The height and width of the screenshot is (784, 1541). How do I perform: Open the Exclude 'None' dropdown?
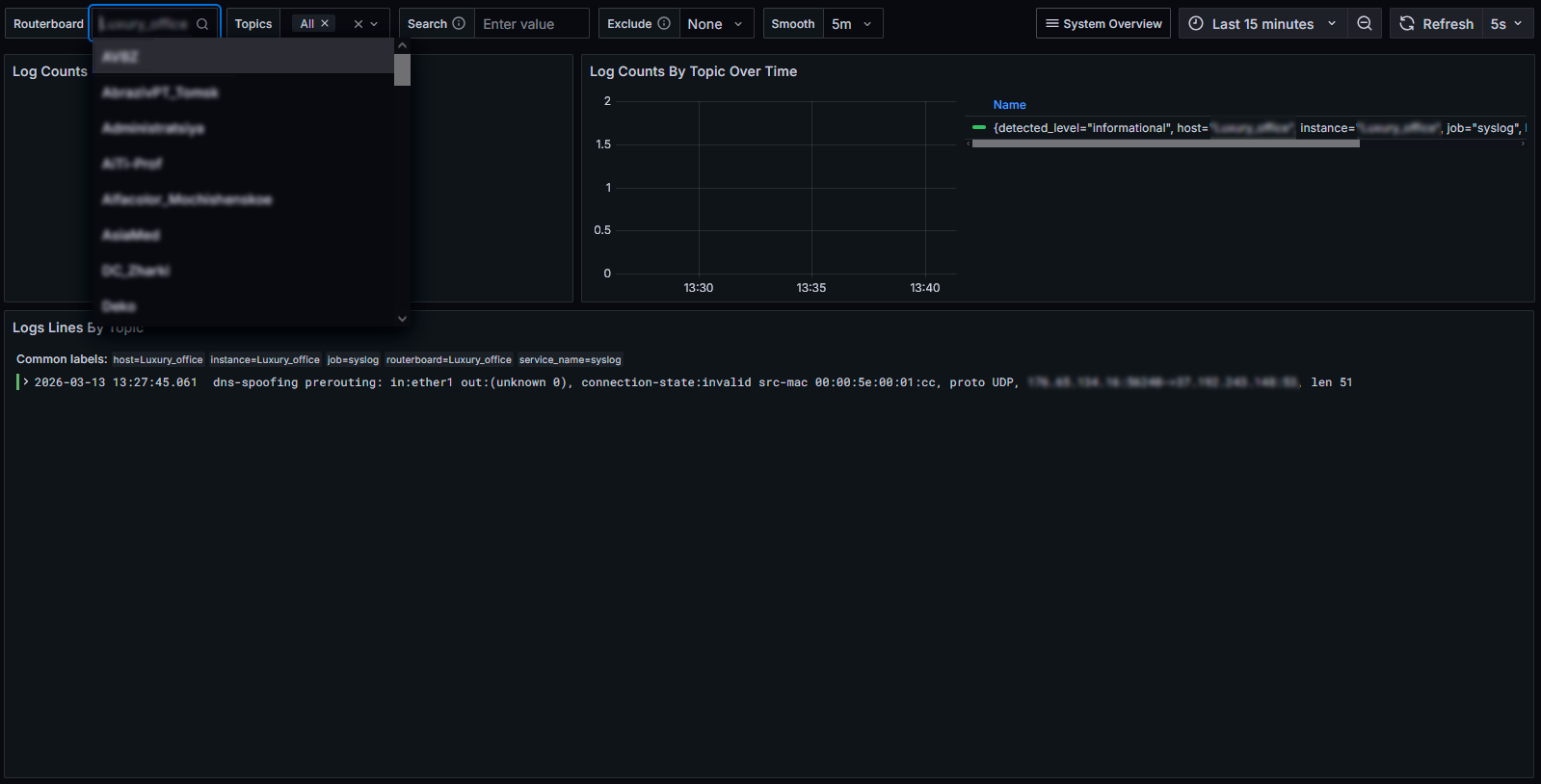pyautogui.click(x=715, y=24)
